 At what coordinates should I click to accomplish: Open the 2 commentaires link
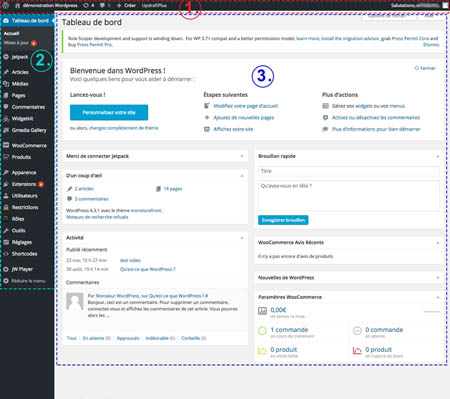coord(92,199)
